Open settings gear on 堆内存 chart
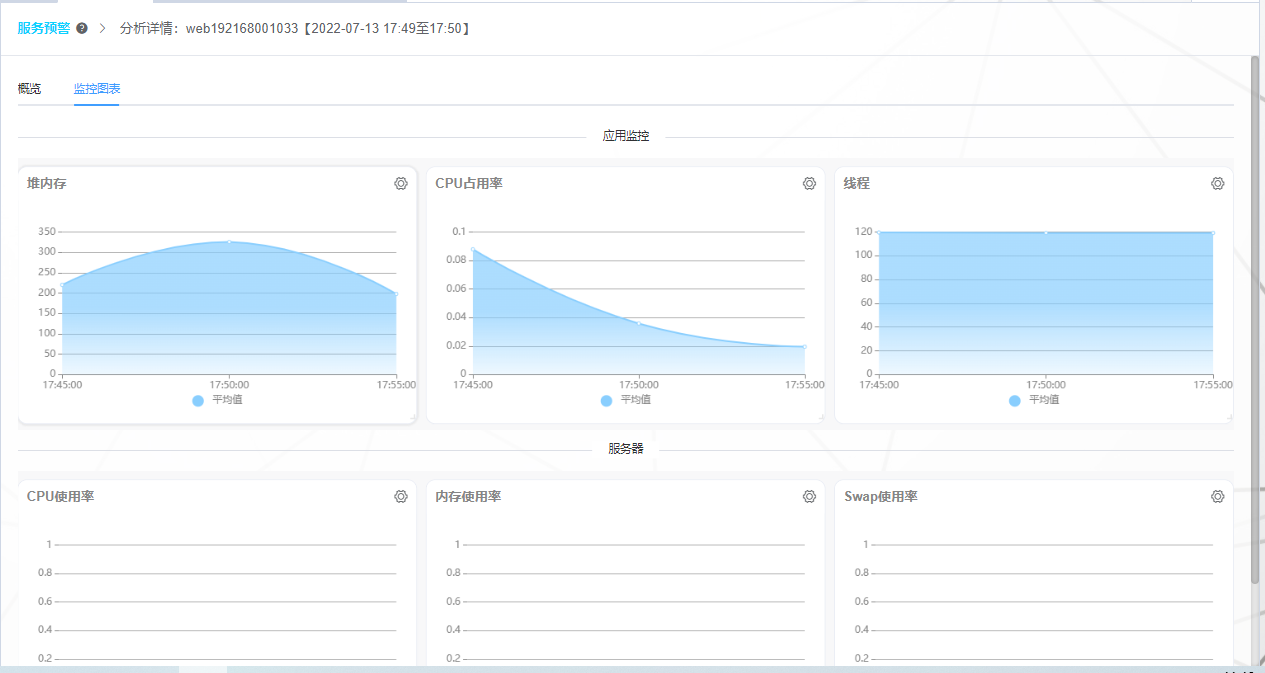The width and height of the screenshot is (1265, 673). pyautogui.click(x=401, y=184)
